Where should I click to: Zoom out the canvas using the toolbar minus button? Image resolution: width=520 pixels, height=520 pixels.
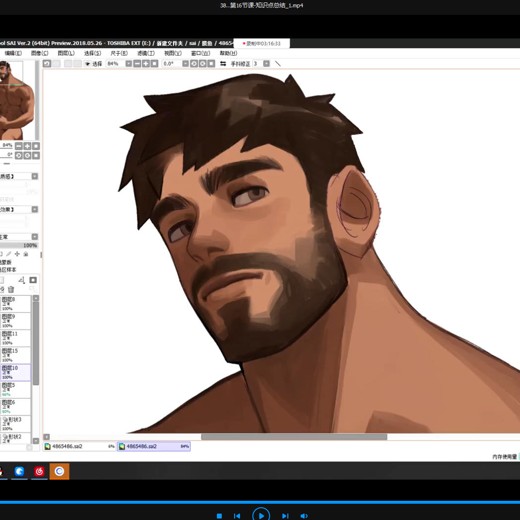[x=137, y=63]
